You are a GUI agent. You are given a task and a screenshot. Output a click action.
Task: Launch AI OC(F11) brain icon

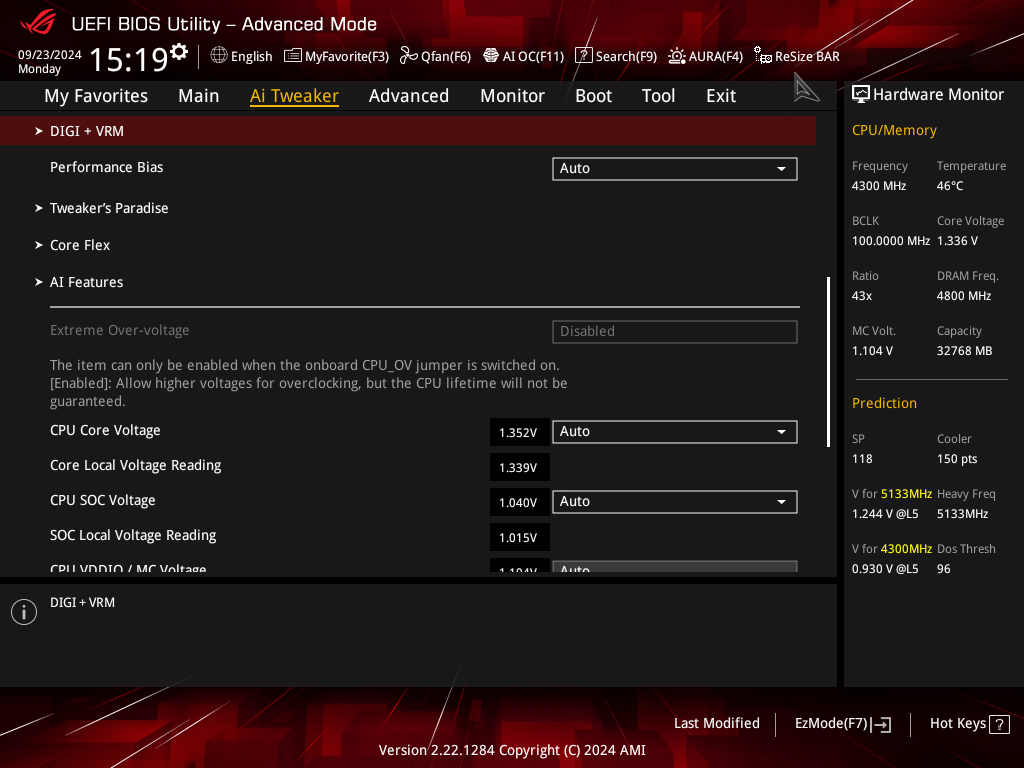tap(490, 56)
